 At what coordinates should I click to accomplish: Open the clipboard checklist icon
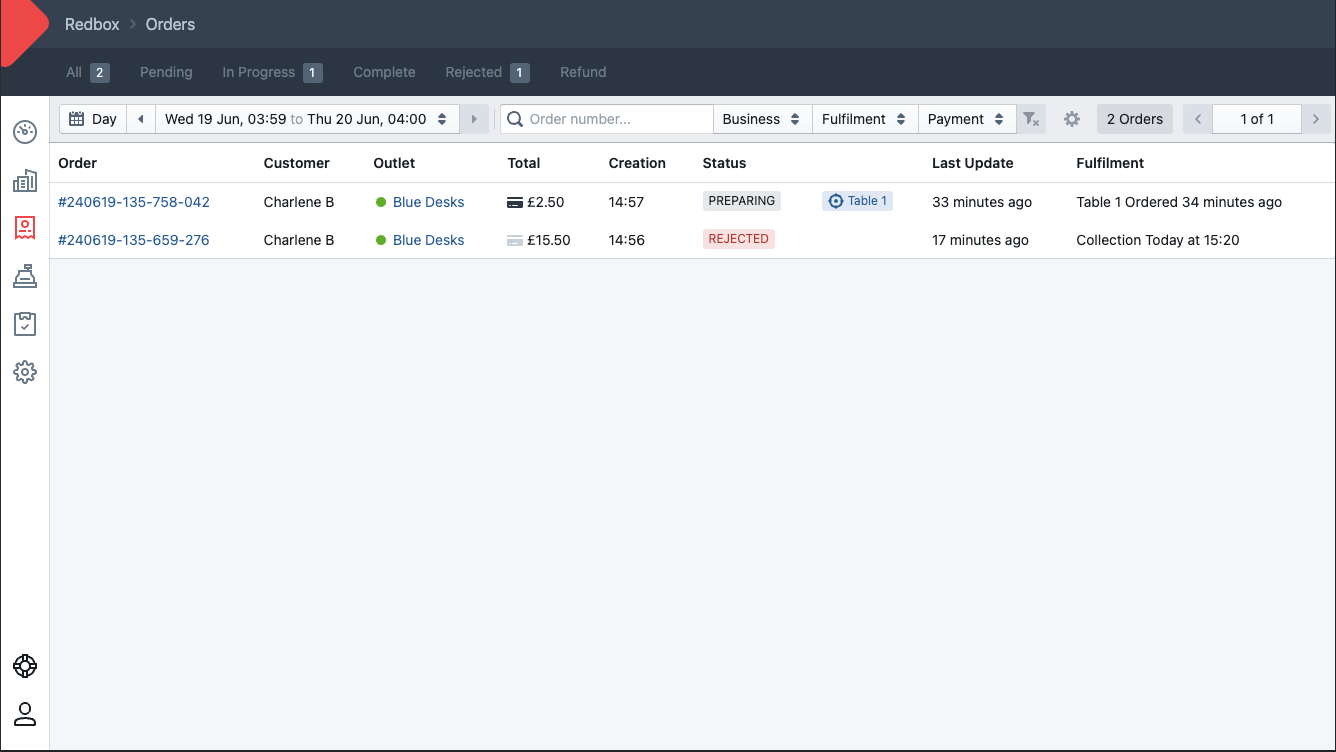coord(25,324)
